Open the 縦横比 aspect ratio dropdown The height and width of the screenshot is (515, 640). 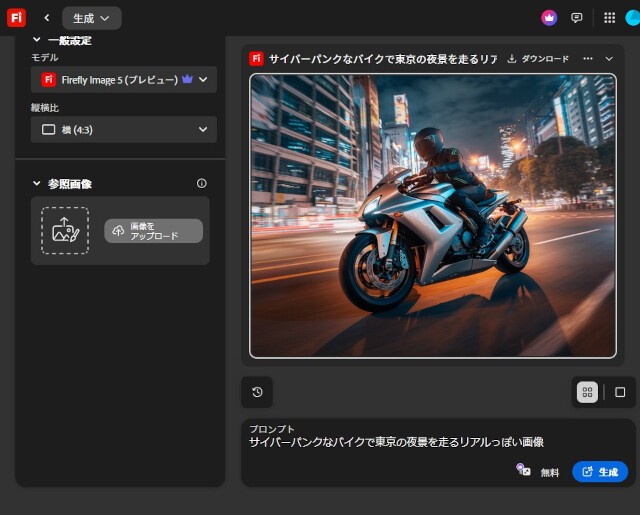124,130
